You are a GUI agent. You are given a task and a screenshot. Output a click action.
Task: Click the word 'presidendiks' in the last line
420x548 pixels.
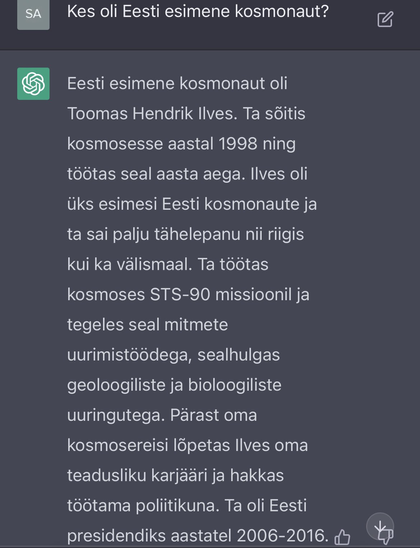[114, 536]
